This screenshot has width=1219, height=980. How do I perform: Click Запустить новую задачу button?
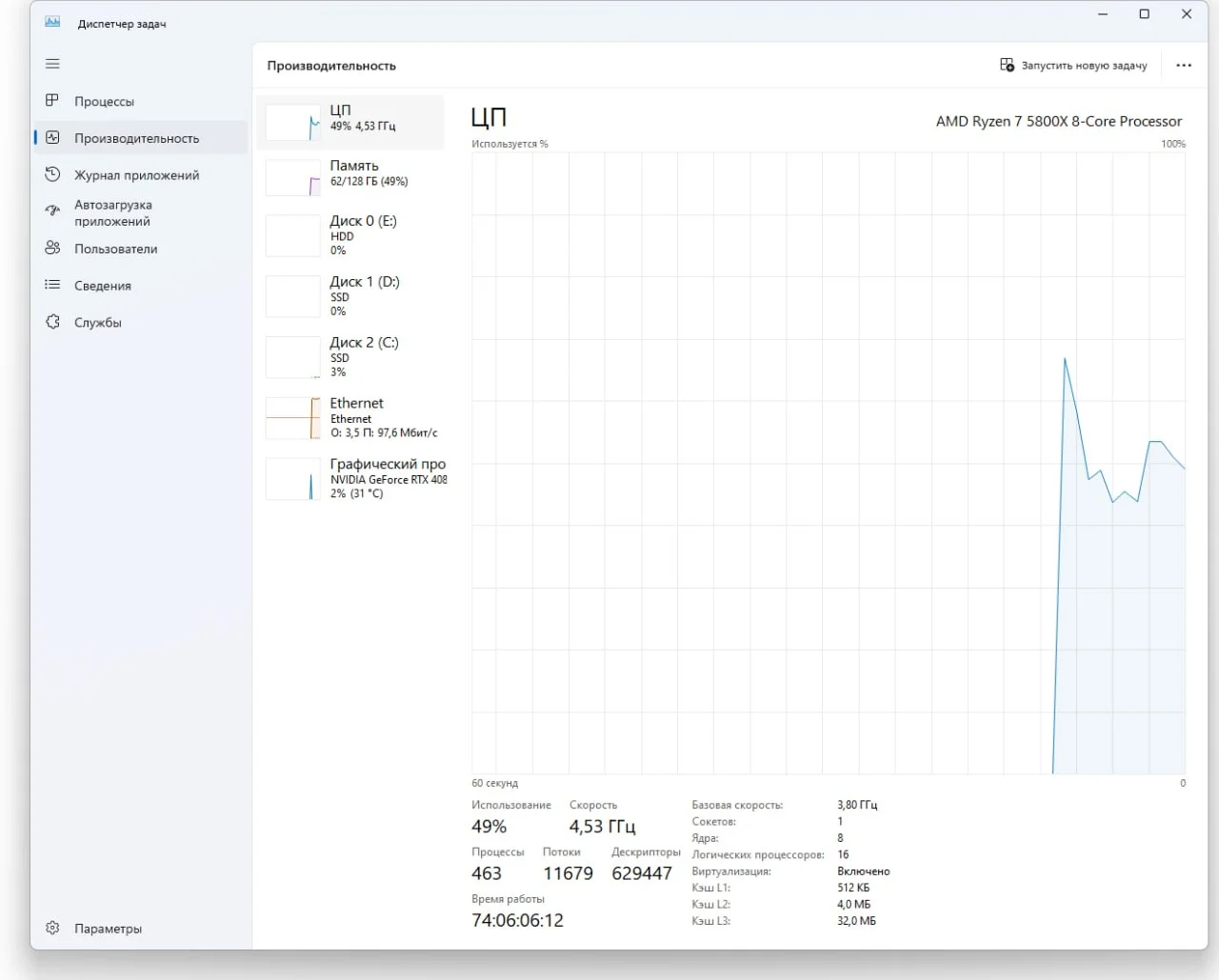point(1073,65)
